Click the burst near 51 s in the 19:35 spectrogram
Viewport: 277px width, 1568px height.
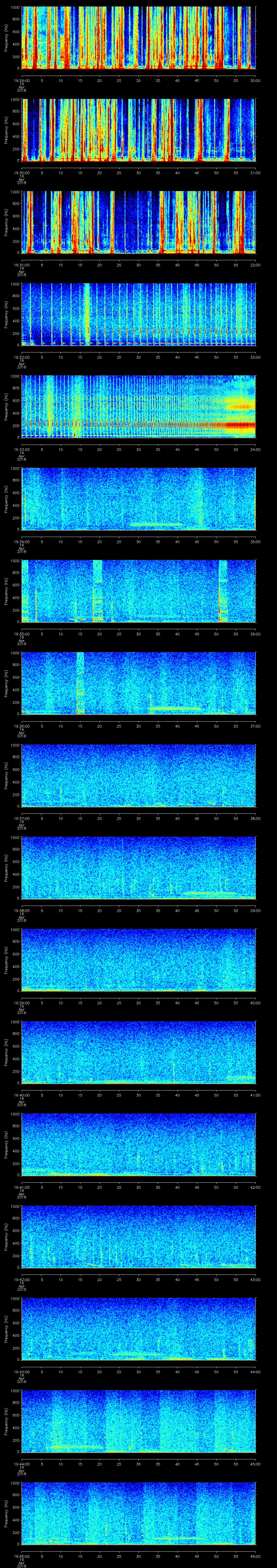click(x=222, y=590)
